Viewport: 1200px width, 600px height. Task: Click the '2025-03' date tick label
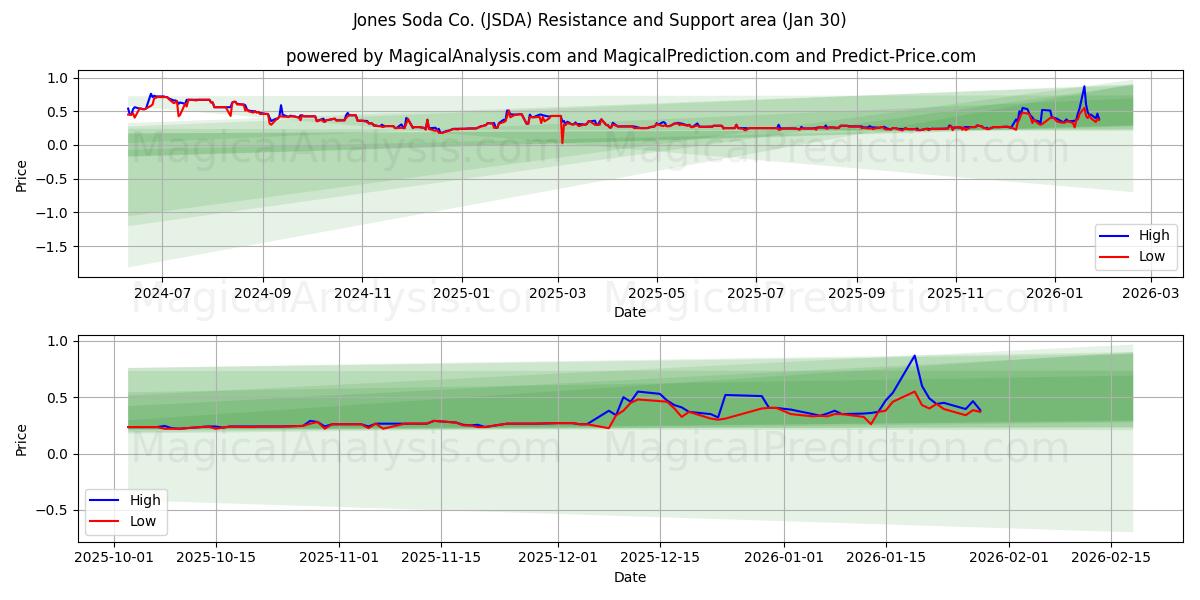[558, 294]
